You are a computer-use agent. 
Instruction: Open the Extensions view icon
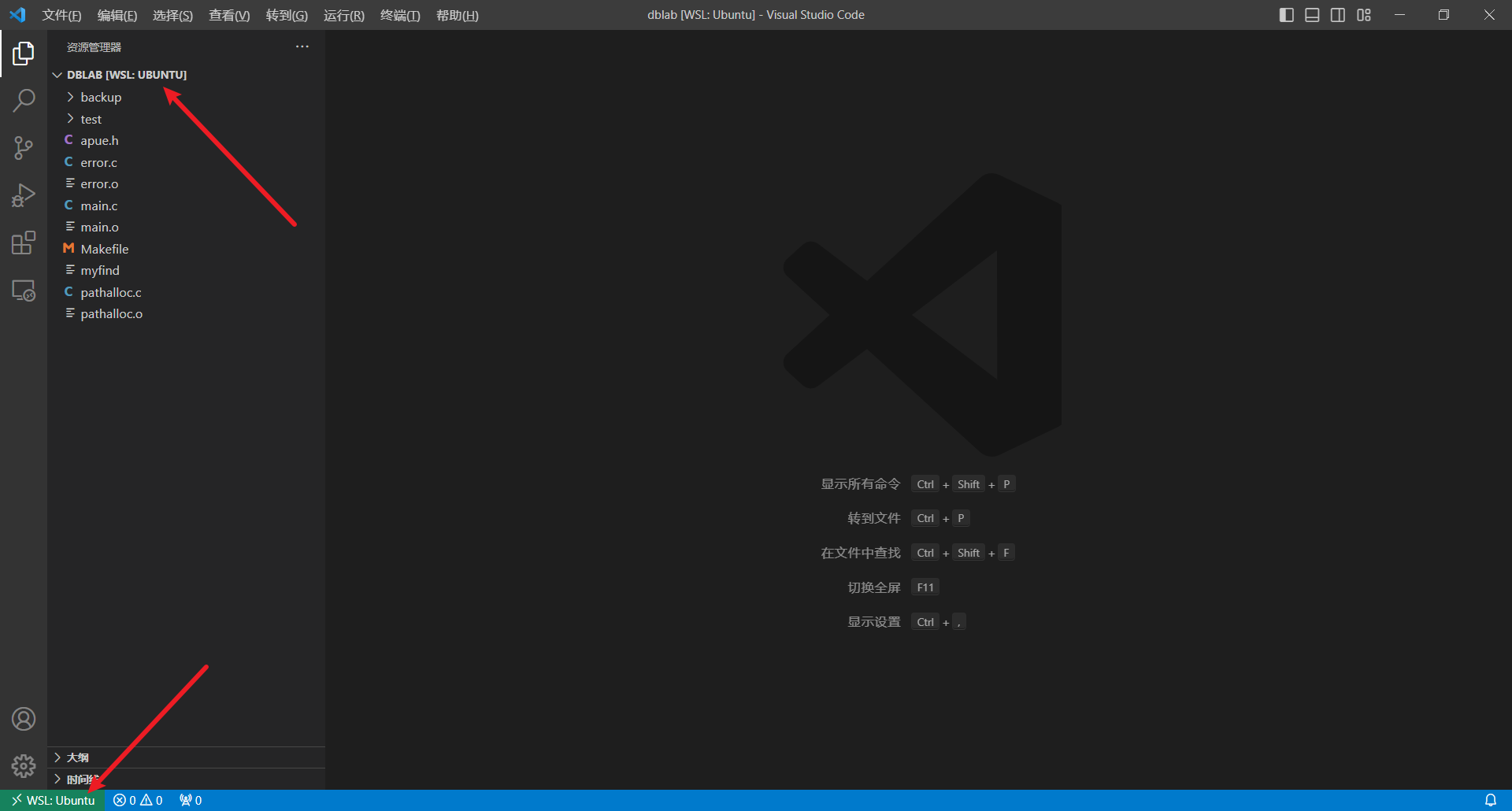click(24, 243)
